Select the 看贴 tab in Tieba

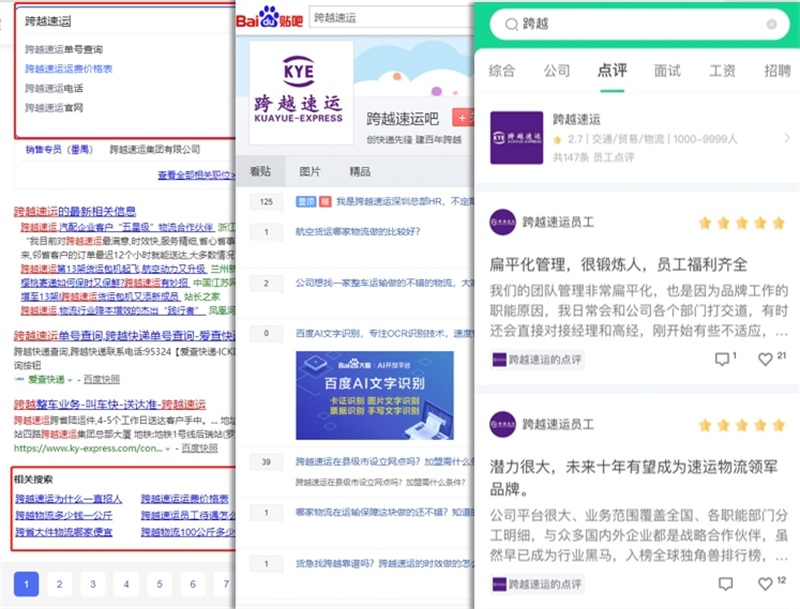click(260, 171)
